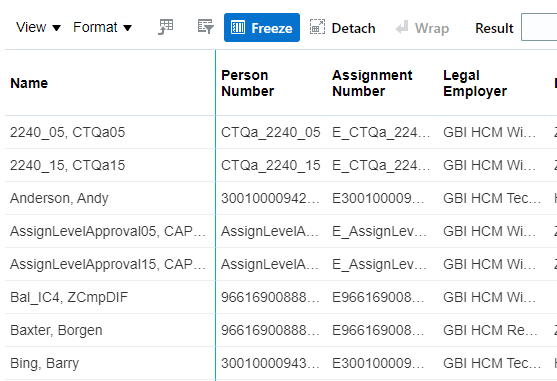The width and height of the screenshot is (557, 381).
Task: Select the row for Anderson, Andy
Action: [281, 198]
